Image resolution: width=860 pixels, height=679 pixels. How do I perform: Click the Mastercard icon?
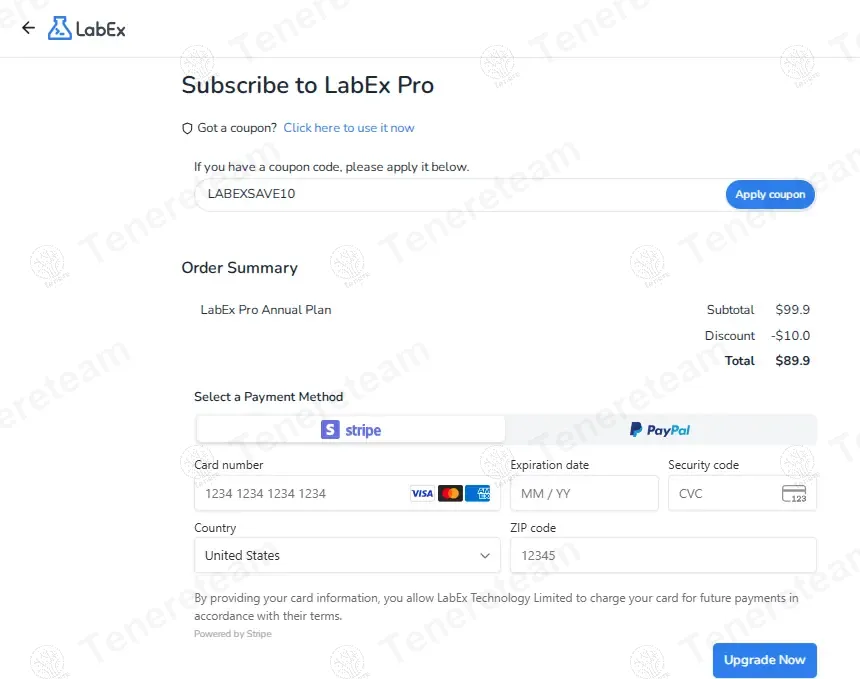(x=450, y=493)
